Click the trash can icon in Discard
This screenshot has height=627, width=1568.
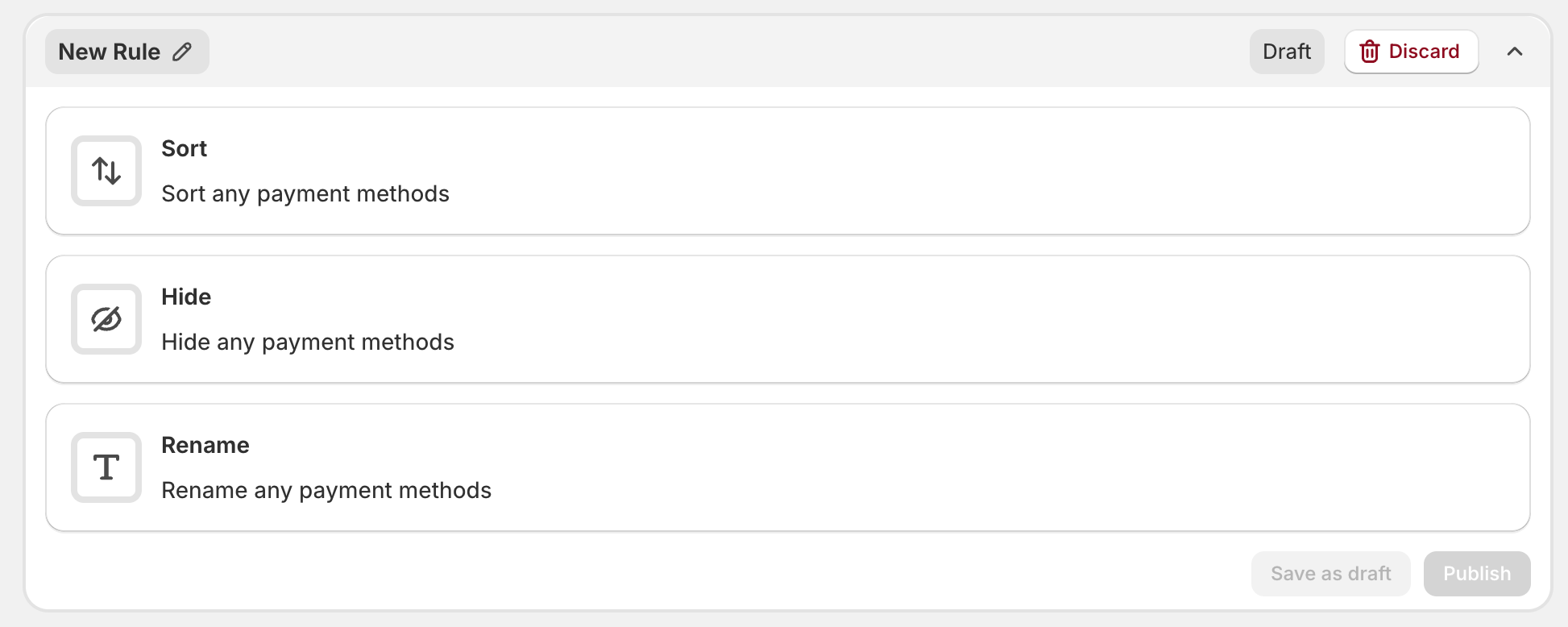coord(1370,52)
